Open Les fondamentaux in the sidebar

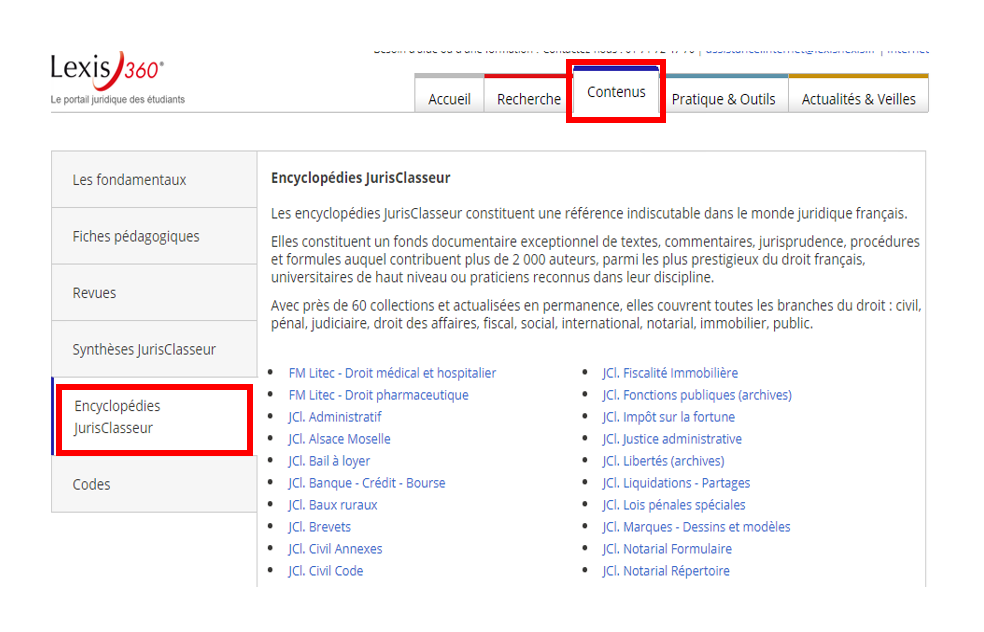click(x=154, y=179)
